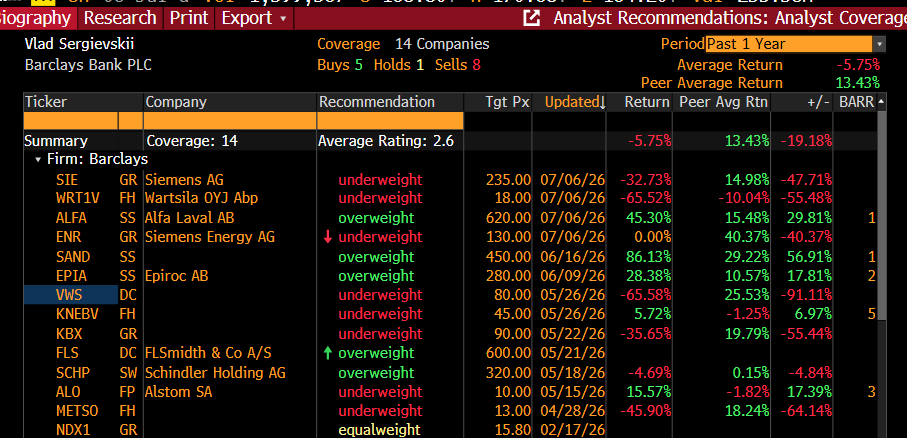907x438 pixels.
Task: Click analyst name Vlad Sergievskii
Action: 79,44
